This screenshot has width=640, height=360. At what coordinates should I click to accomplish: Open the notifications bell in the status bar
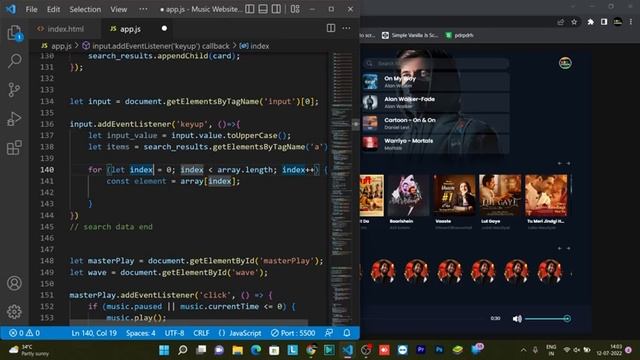pos(347,333)
